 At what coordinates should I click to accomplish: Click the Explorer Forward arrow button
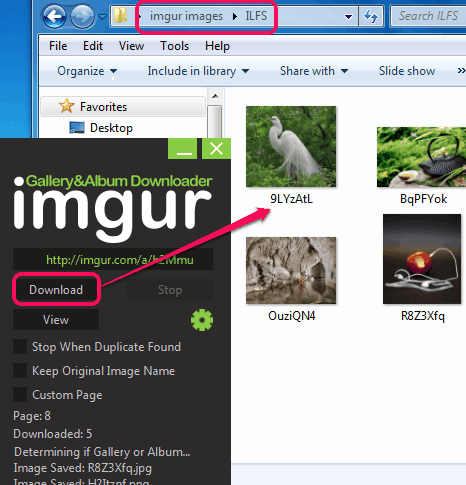82,16
